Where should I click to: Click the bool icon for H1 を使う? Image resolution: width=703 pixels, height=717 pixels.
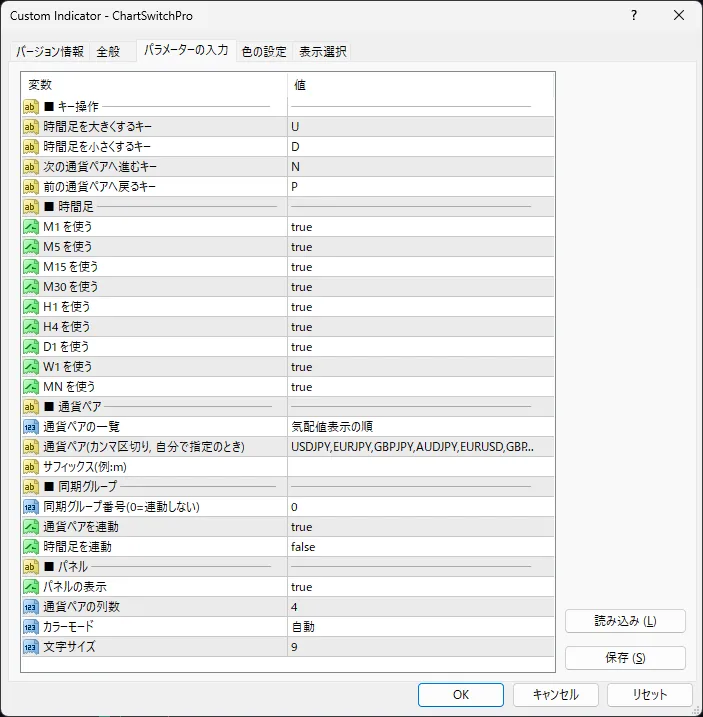pos(31,307)
